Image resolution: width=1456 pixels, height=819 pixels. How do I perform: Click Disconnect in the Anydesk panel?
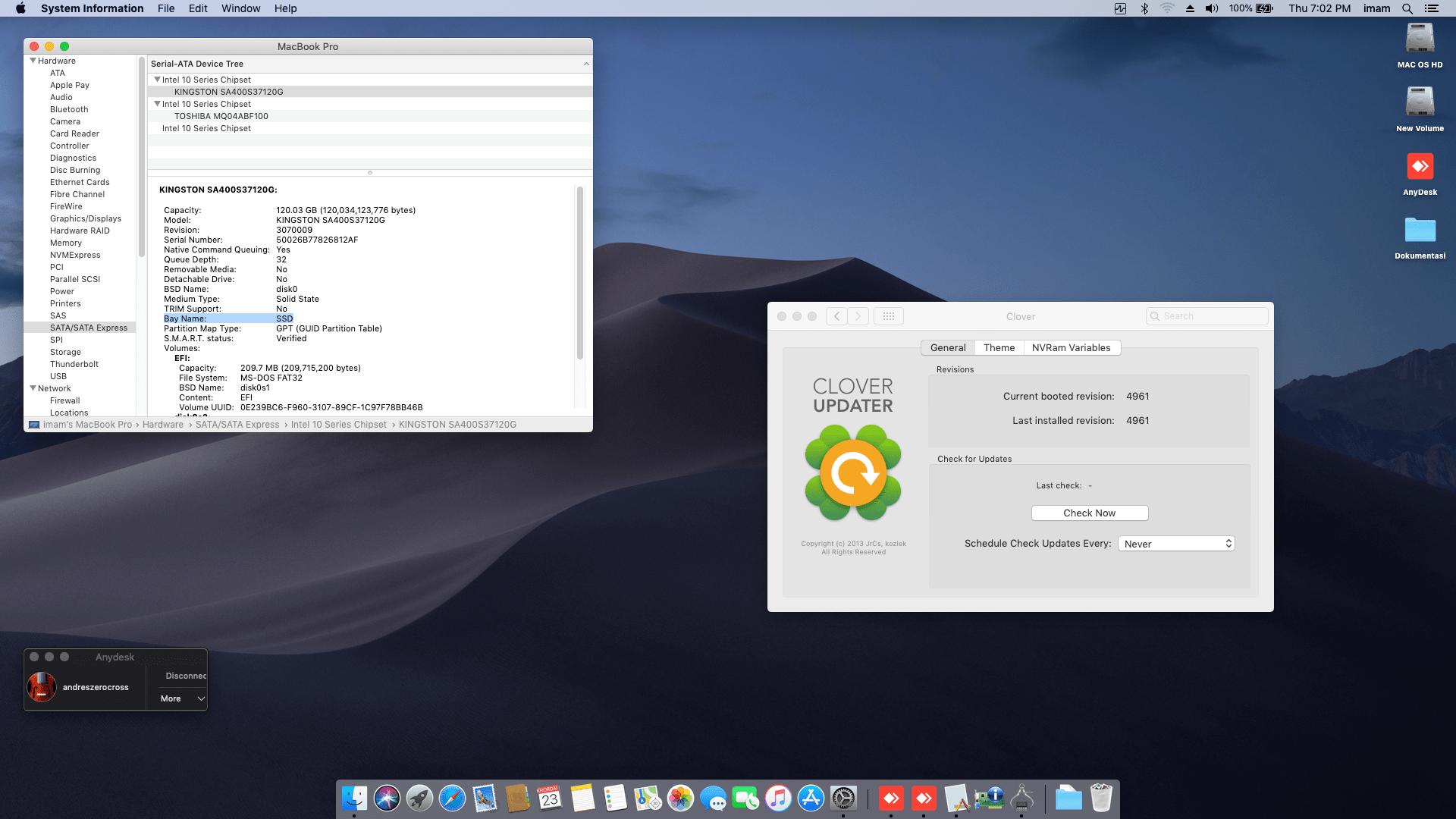pos(186,676)
